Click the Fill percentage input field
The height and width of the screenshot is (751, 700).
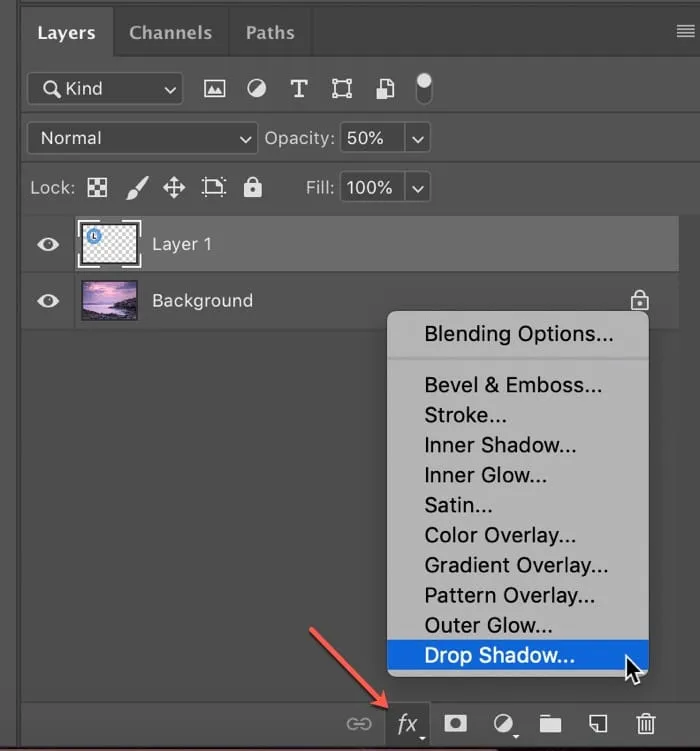371,187
